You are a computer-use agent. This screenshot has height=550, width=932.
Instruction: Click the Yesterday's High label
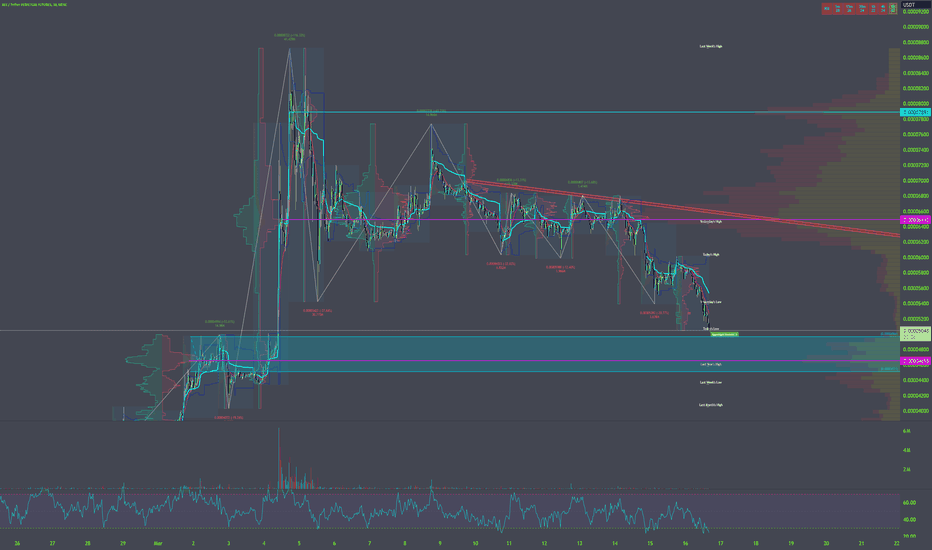[711, 221]
